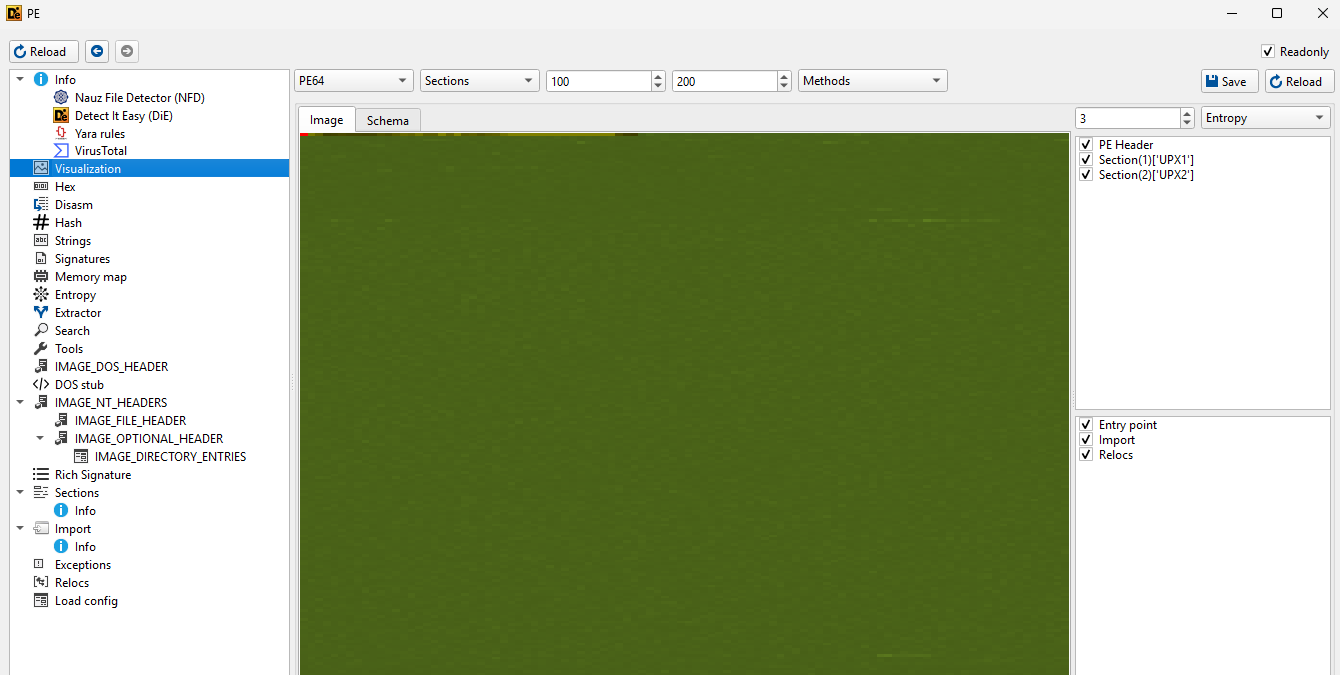Screen dimensions: 1340x675
Task: Open Nauz File Detector (NFD)
Action: coord(139,98)
